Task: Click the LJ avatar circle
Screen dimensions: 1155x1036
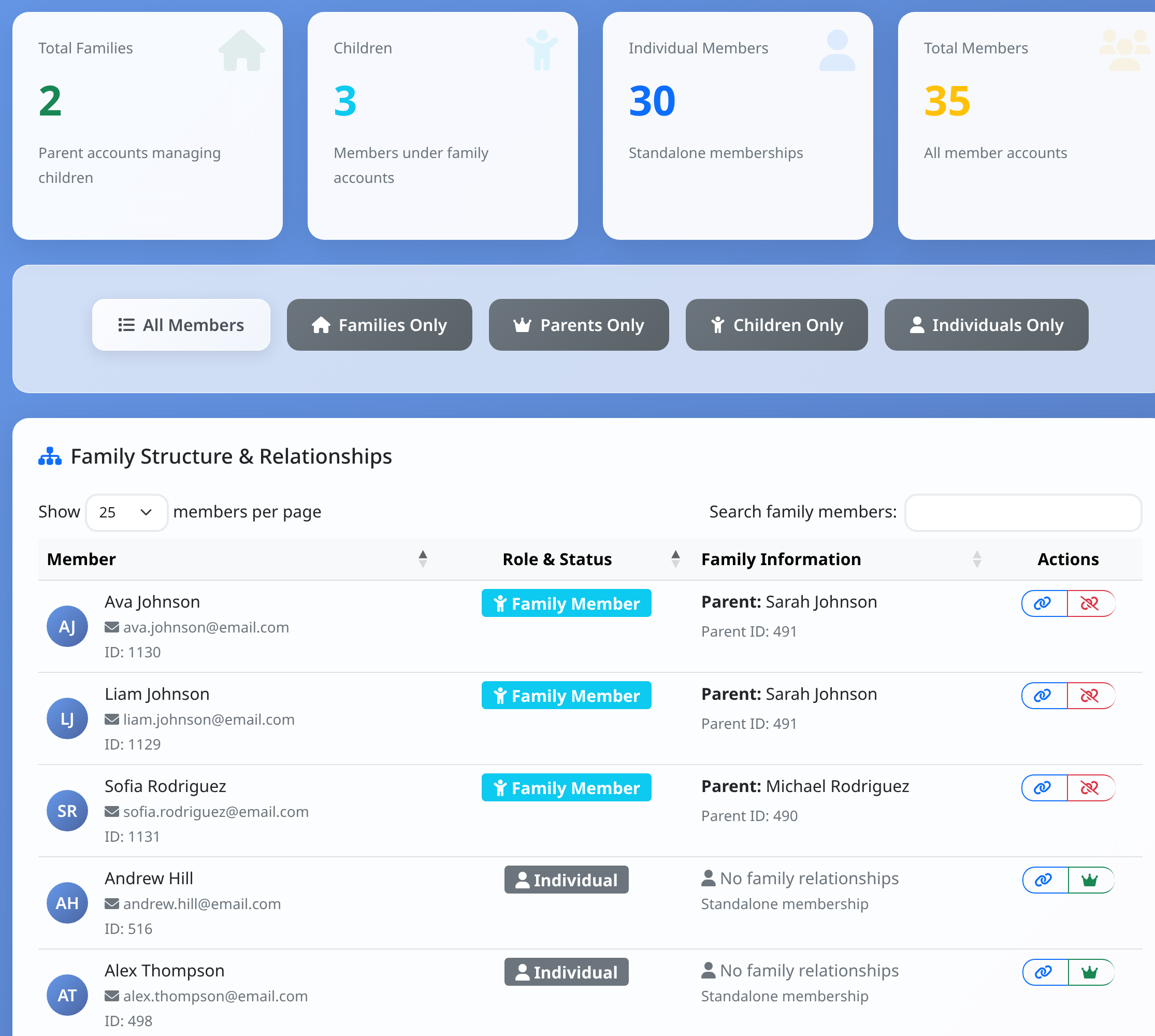Action: [67, 719]
